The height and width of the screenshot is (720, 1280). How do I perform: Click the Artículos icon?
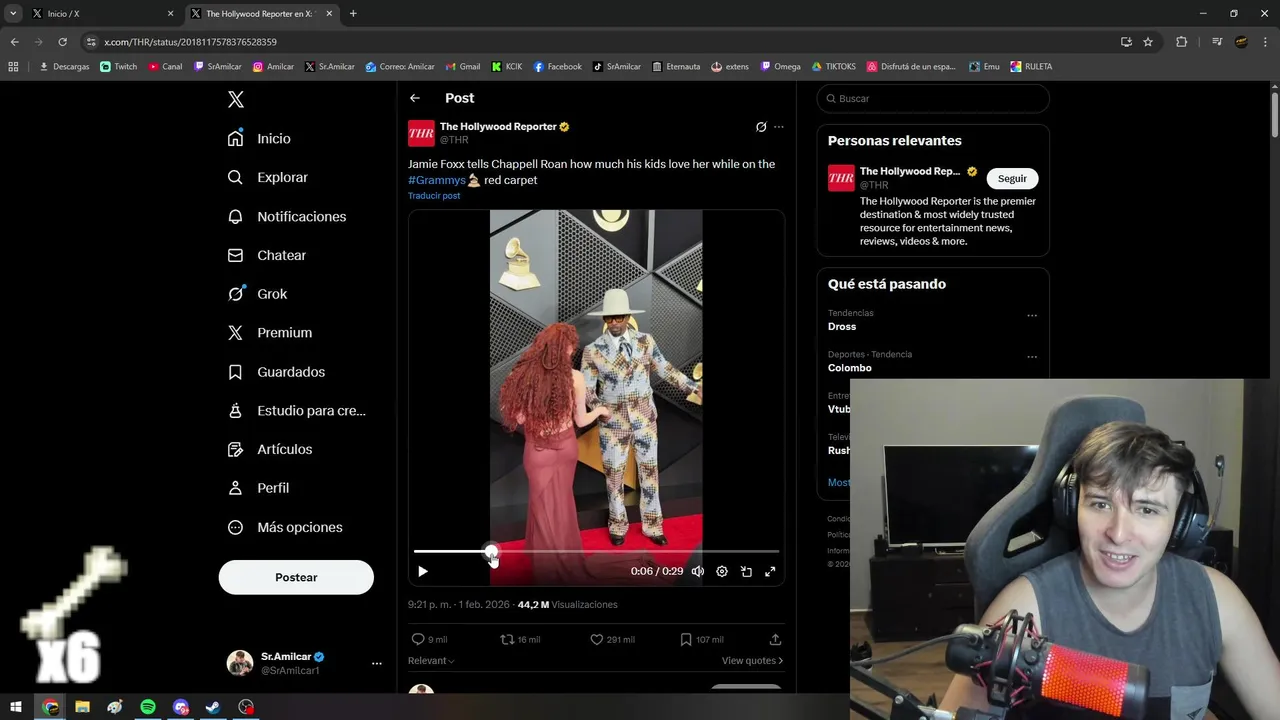click(235, 449)
